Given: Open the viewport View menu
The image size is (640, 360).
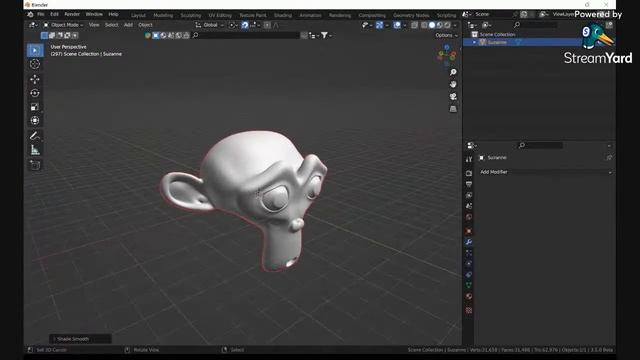Looking at the screenshot, I should pyautogui.click(x=94, y=25).
